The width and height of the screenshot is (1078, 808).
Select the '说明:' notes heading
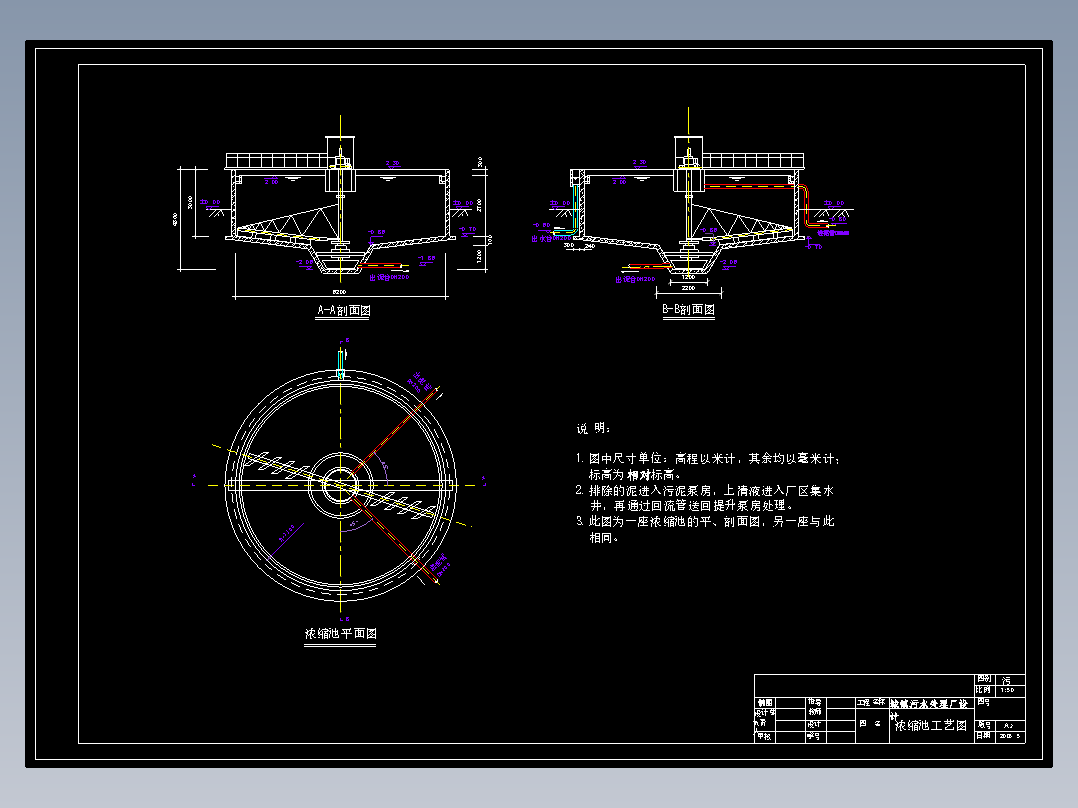coord(594,428)
